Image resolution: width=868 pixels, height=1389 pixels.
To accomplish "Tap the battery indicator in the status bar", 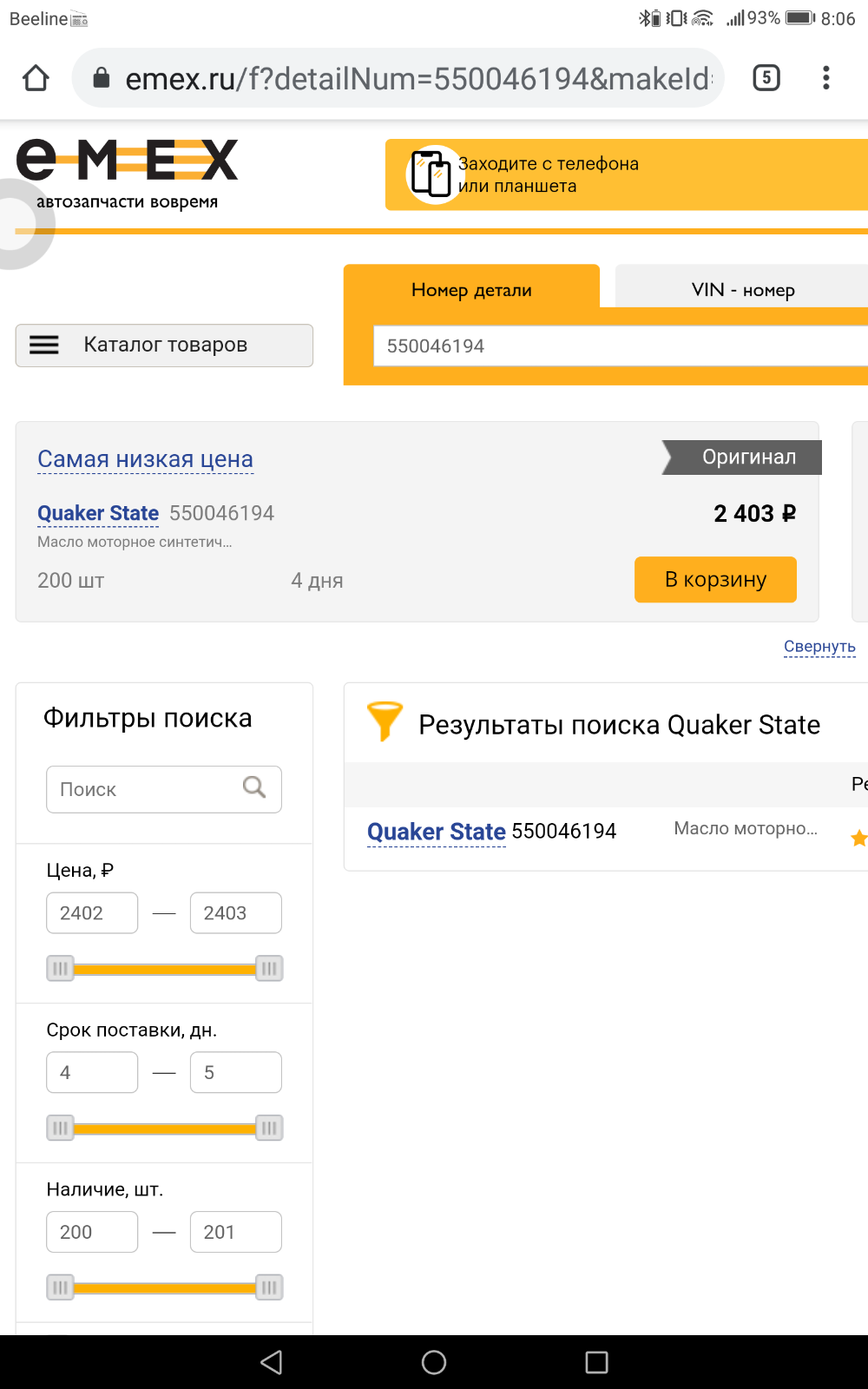I will 800,18.
